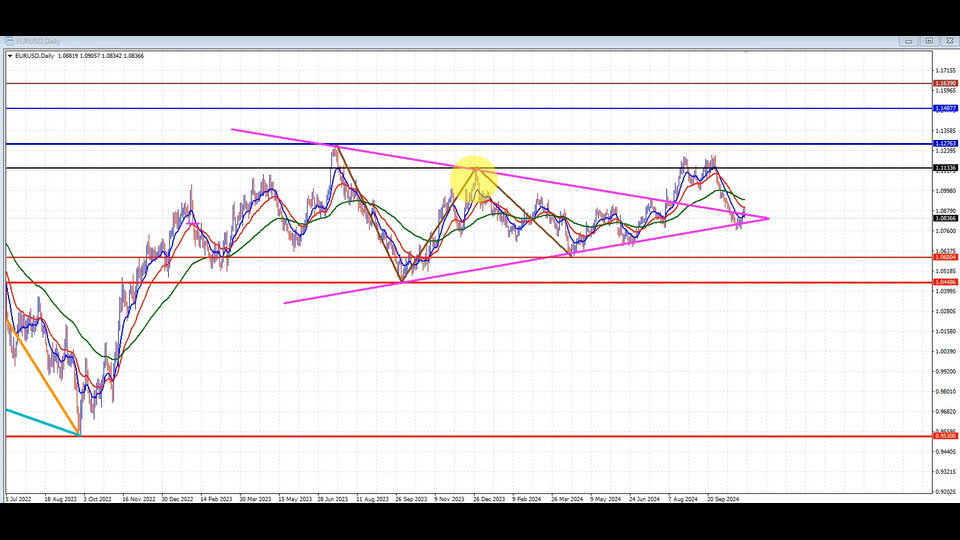Viewport: 960px width, 540px height.
Task: Click the 20 Sep 2024 date label
Action: [x=723, y=499]
